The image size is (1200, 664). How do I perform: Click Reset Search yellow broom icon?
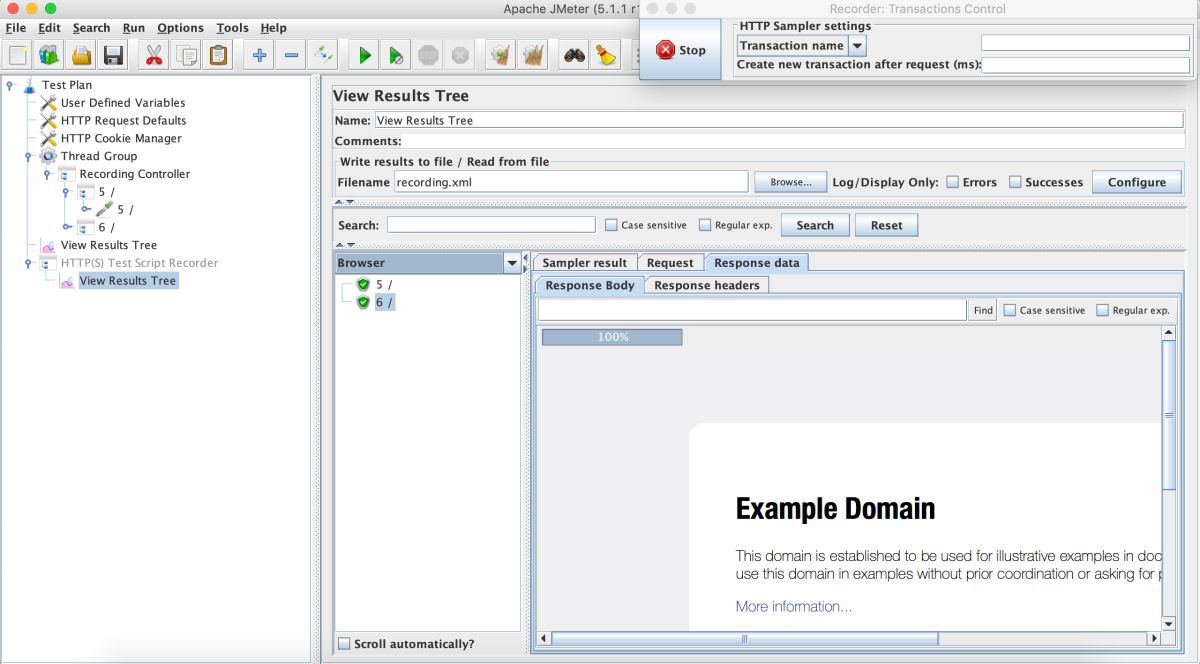click(x=606, y=55)
